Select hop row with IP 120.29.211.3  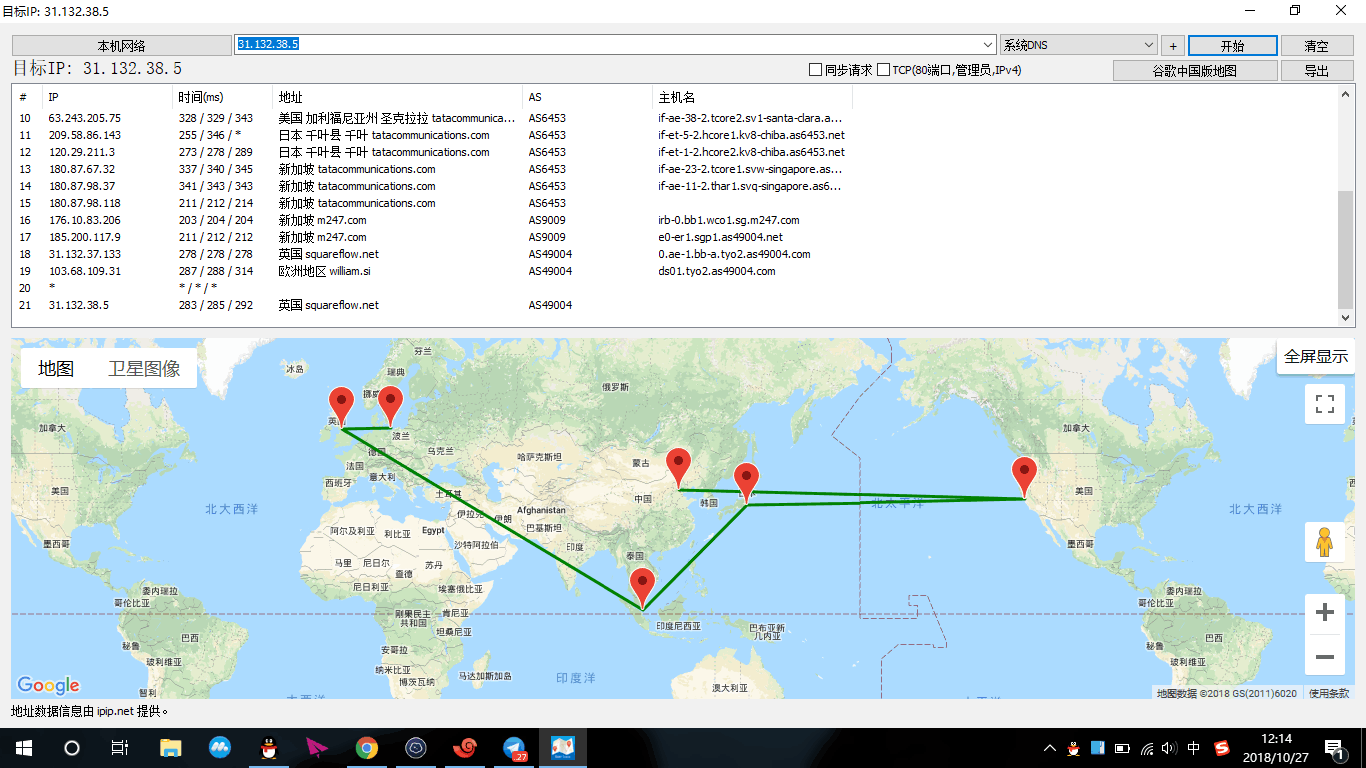(433, 152)
